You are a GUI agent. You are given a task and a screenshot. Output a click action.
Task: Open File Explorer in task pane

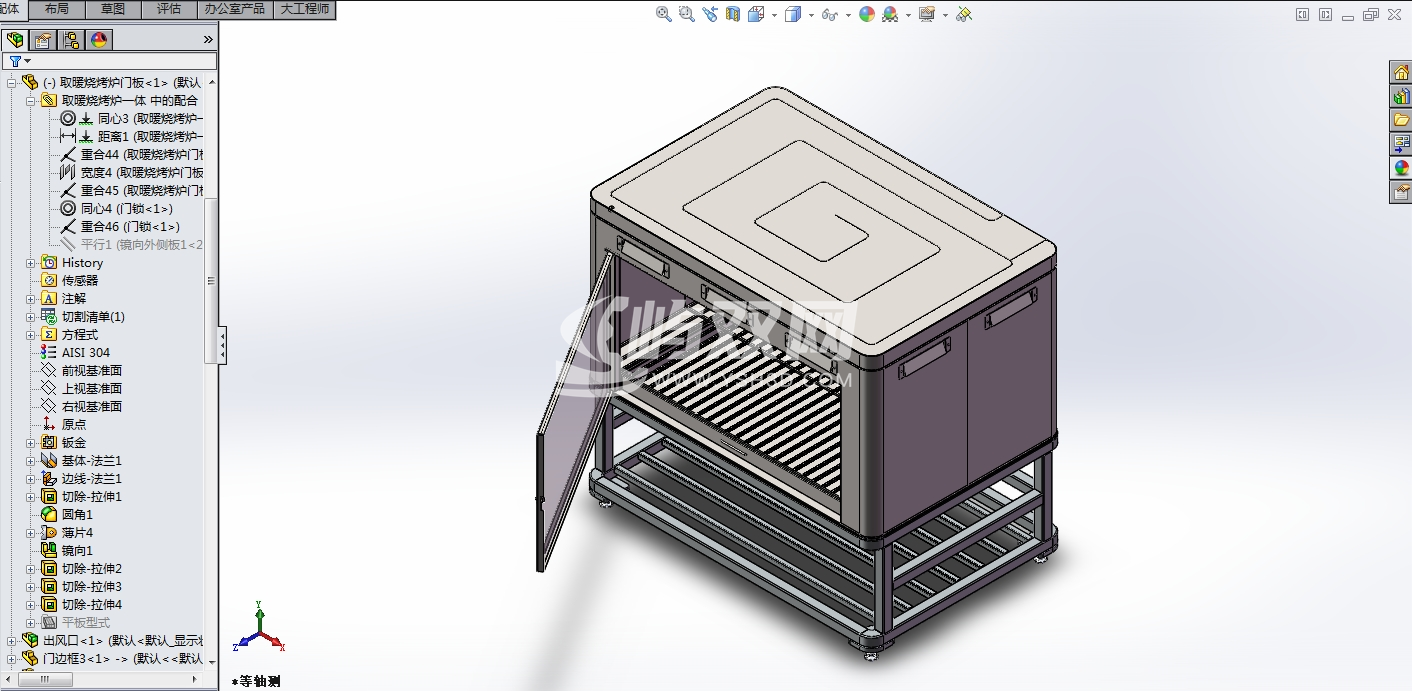point(1401,120)
